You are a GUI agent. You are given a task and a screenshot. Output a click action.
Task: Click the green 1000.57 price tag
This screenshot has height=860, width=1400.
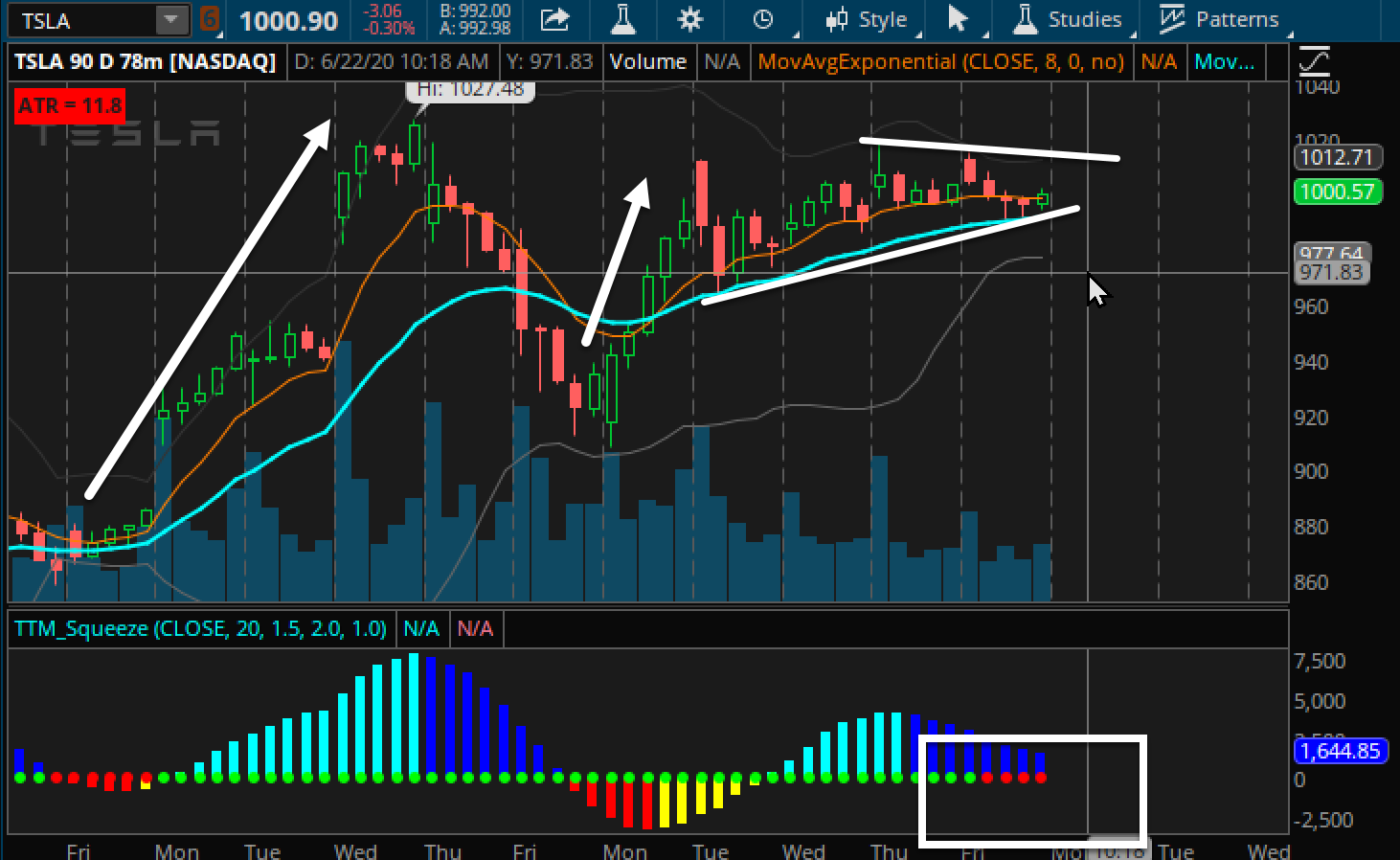[1337, 192]
